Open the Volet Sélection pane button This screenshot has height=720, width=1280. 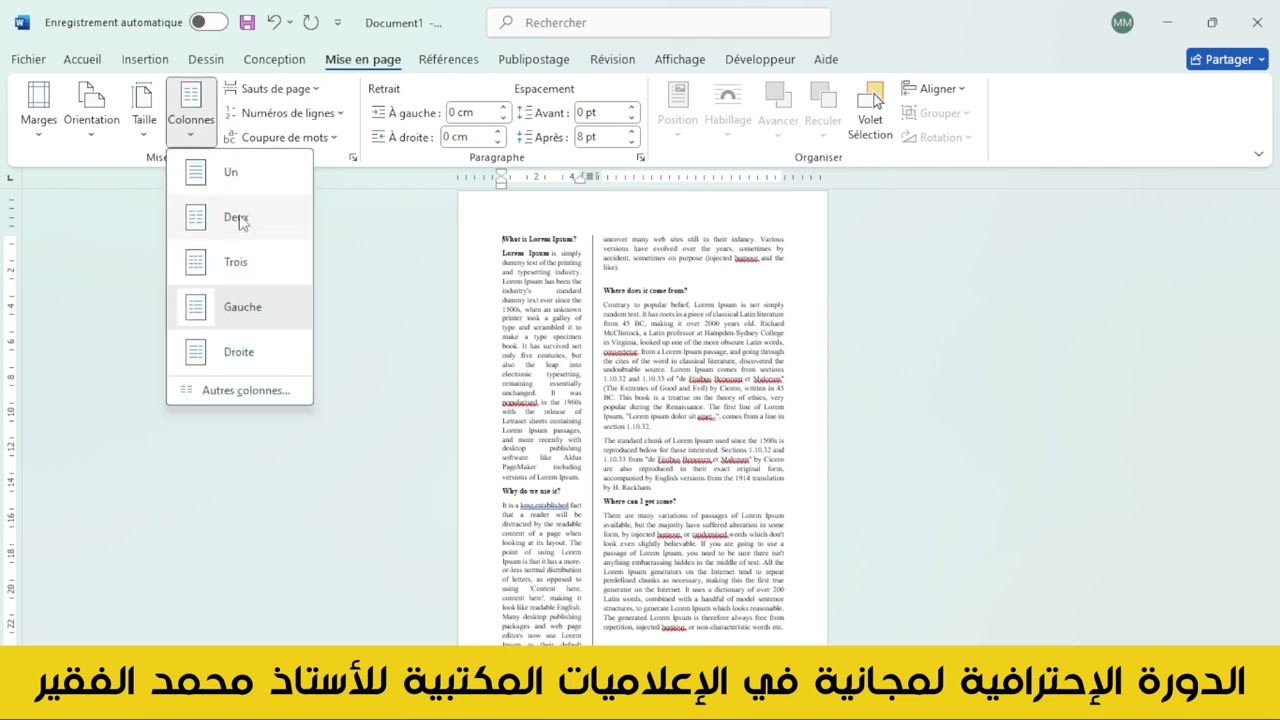[x=870, y=112]
